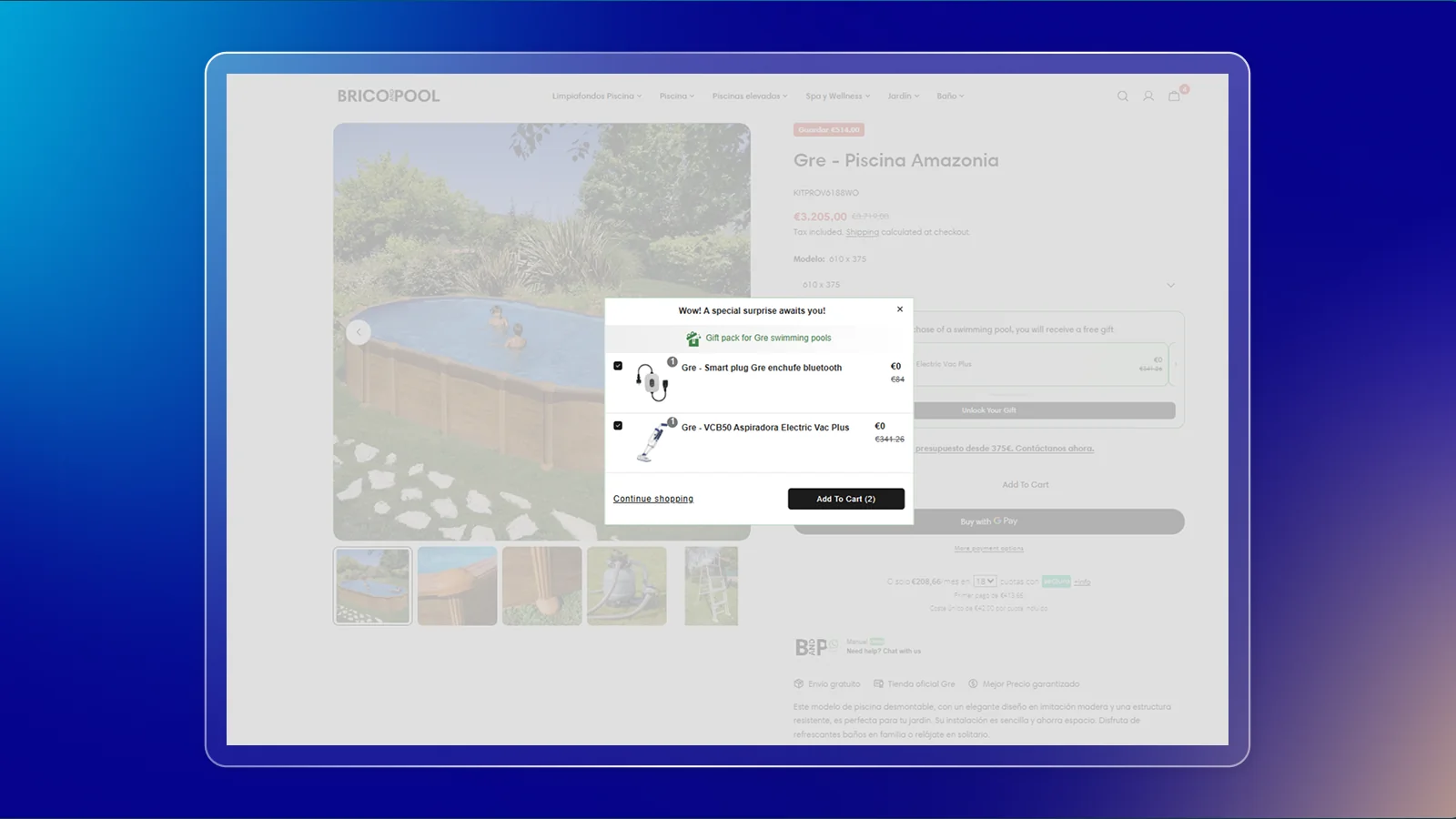1456x819 pixels.
Task: Click the +info installments link
Action: [1082, 581]
